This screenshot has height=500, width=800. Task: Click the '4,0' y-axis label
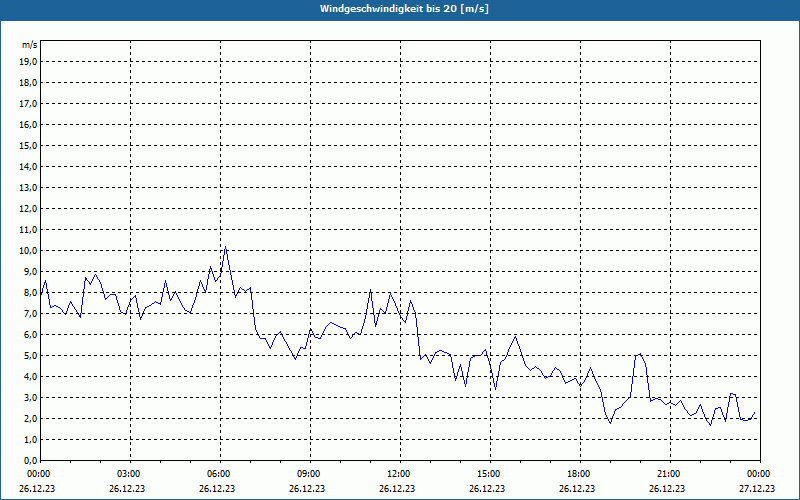point(31,377)
